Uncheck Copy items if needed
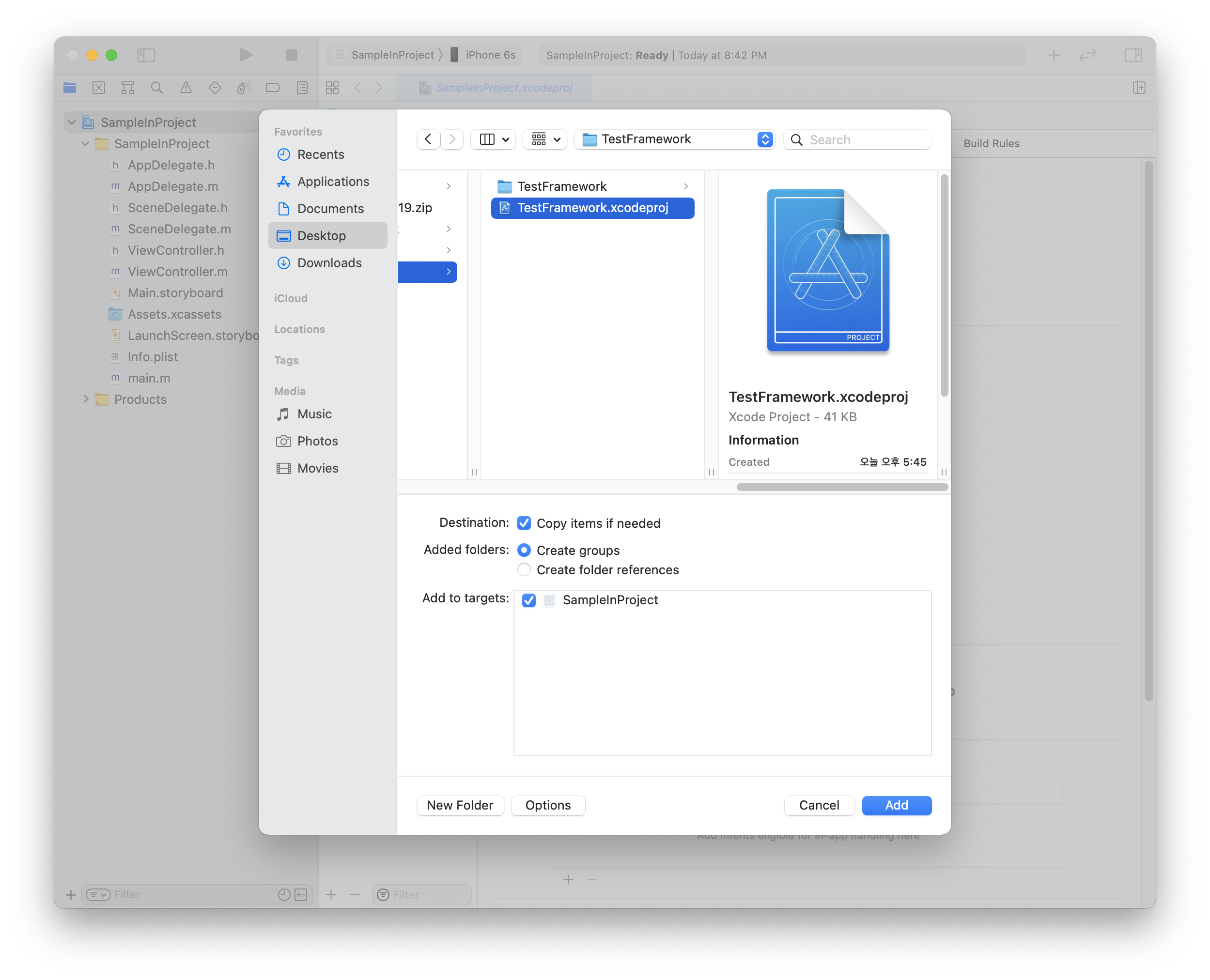The height and width of the screenshot is (980, 1210). pyautogui.click(x=524, y=523)
